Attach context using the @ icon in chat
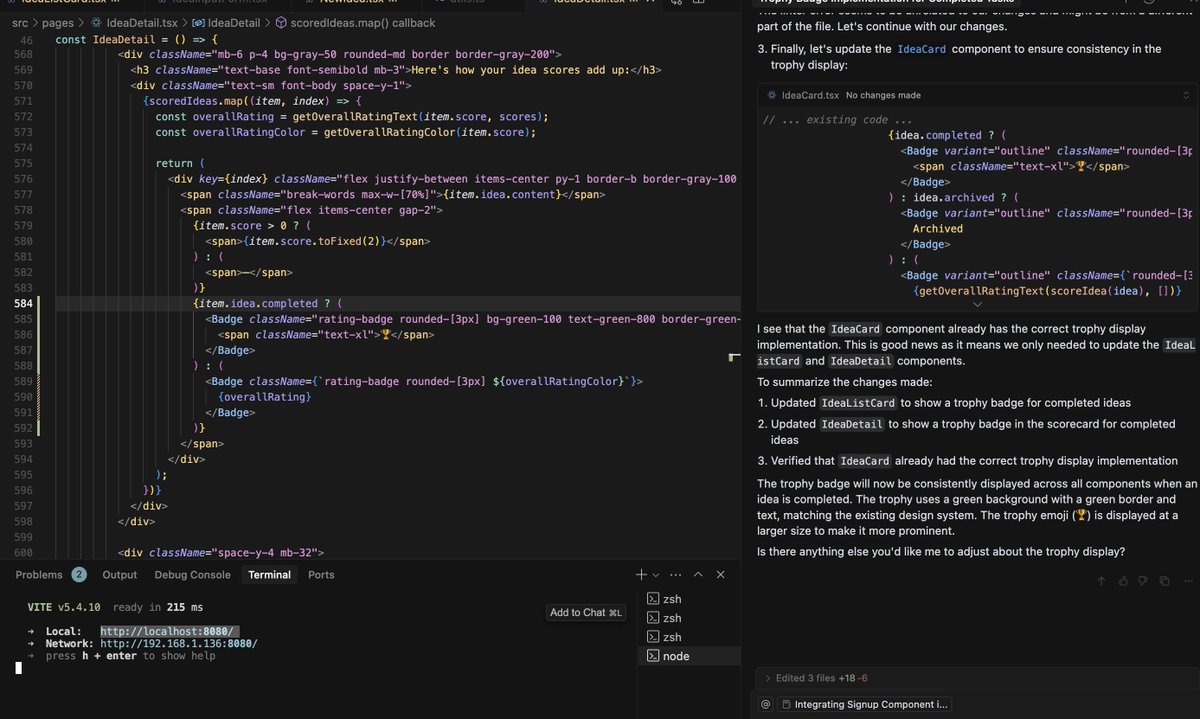Screen dimensions: 1200x719 [x=766, y=703]
